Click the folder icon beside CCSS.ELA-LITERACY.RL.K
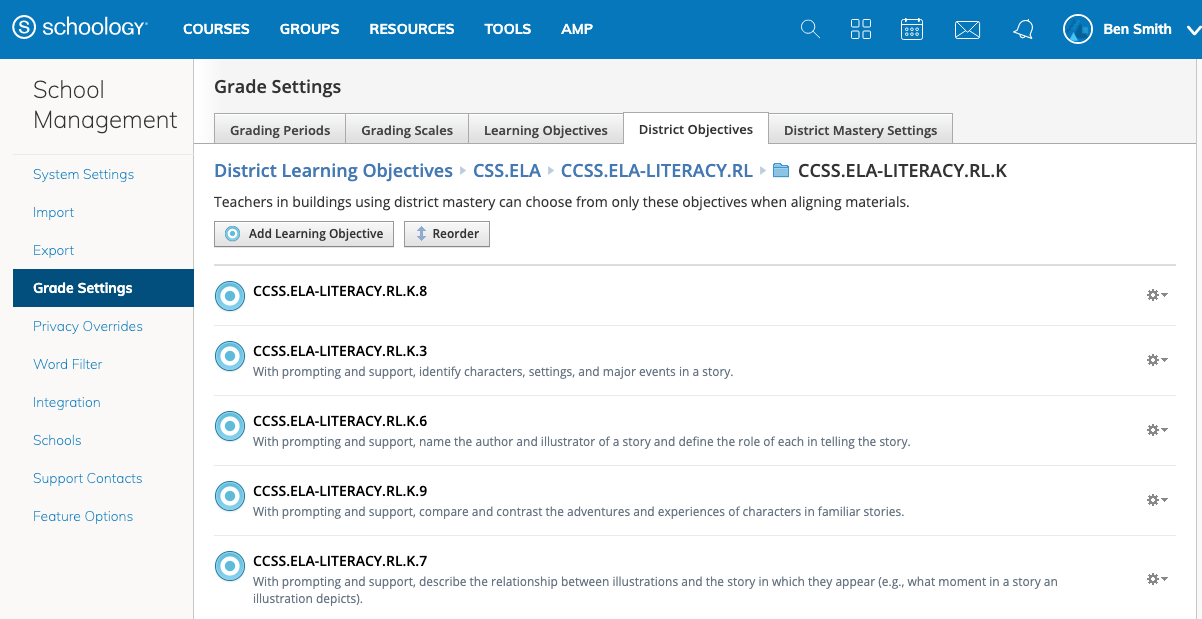This screenshot has height=619, width=1202. point(781,170)
